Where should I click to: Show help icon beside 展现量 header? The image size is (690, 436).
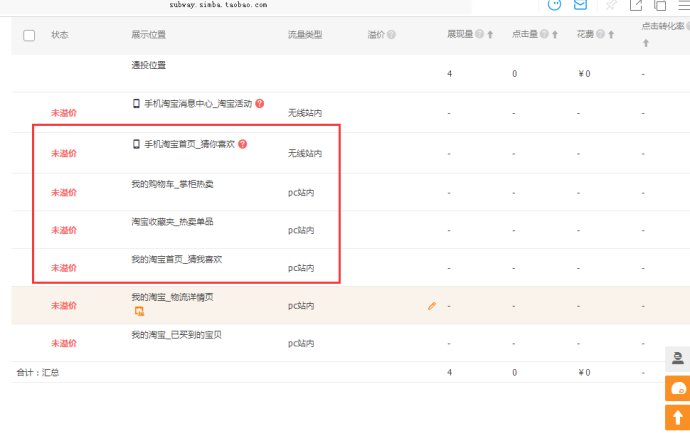pyautogui.click(x=479, y=34)
